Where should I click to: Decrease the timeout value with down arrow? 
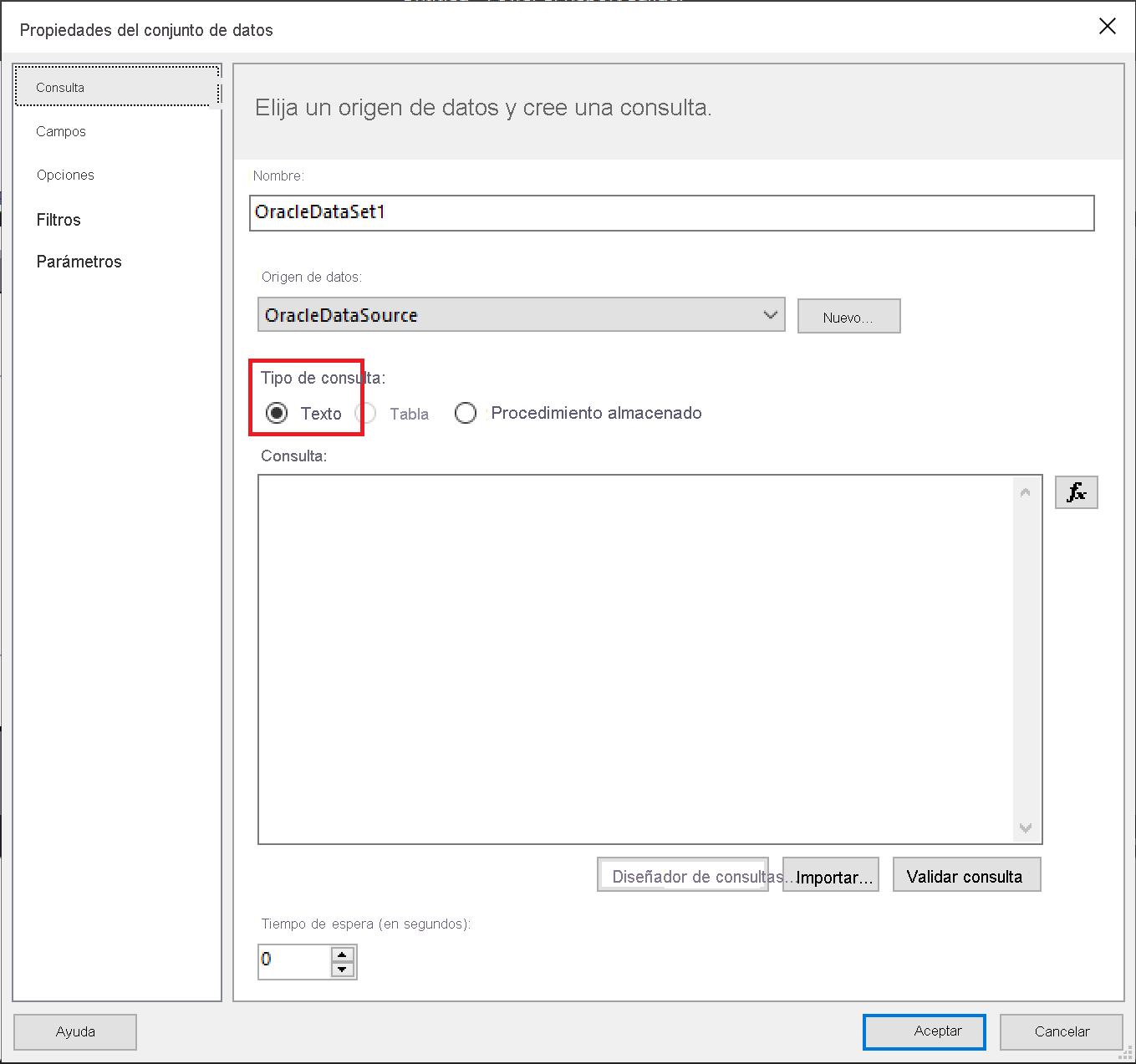(x=342, y=970)
